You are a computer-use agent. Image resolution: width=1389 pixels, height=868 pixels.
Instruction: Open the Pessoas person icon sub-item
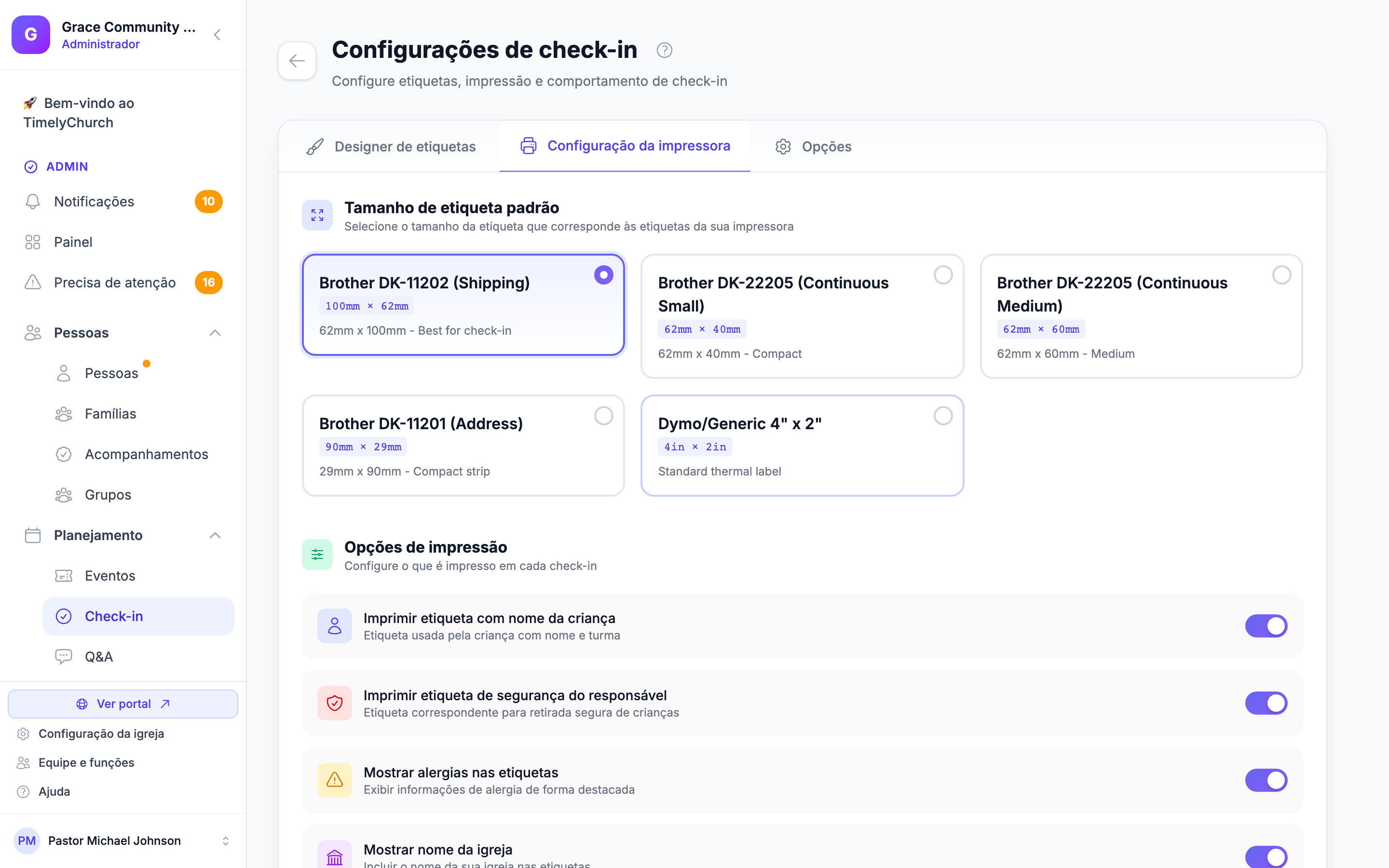click(x=64, y=373)
